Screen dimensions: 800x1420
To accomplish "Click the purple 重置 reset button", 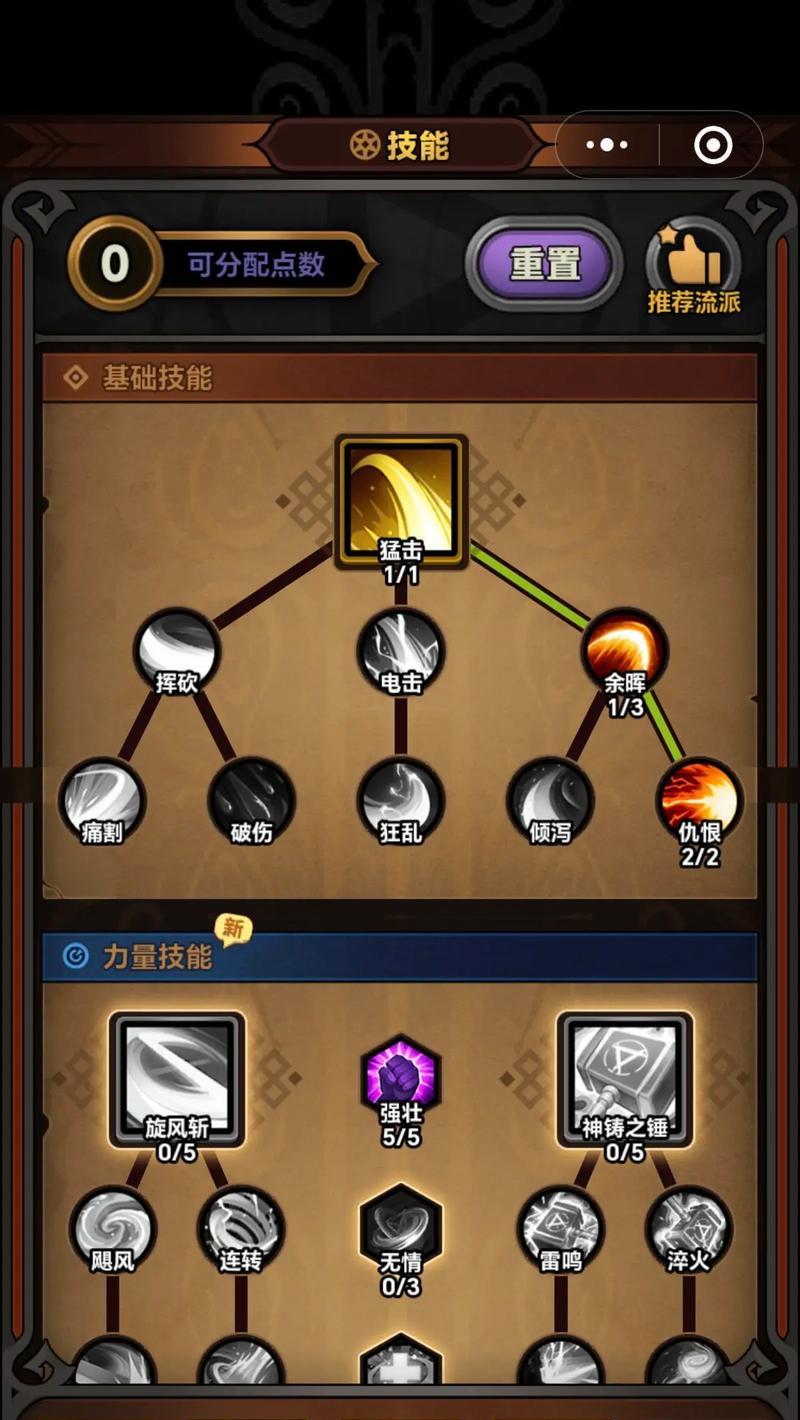I will (x=544, y=264).
